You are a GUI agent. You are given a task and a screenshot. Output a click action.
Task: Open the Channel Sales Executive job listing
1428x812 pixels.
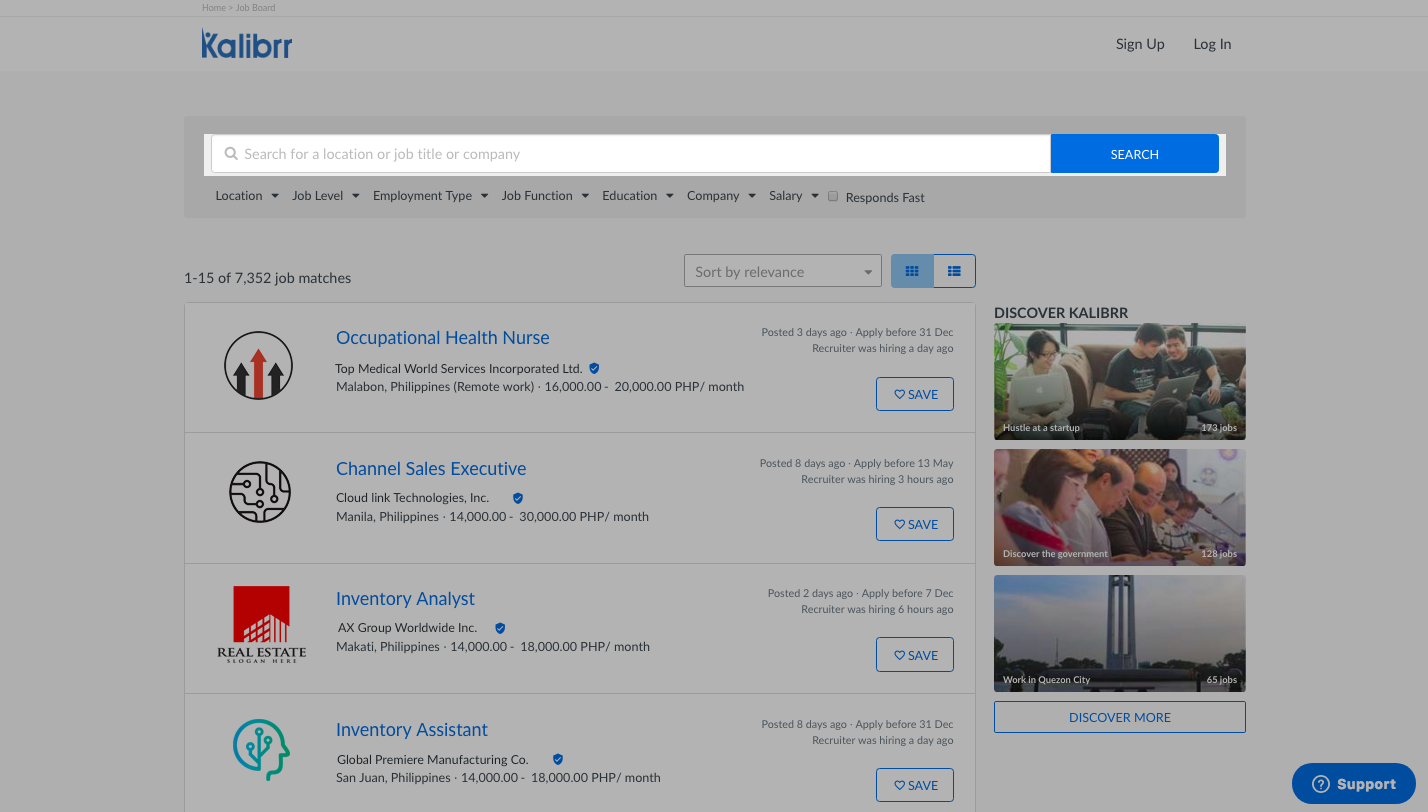tap(431, 469)
